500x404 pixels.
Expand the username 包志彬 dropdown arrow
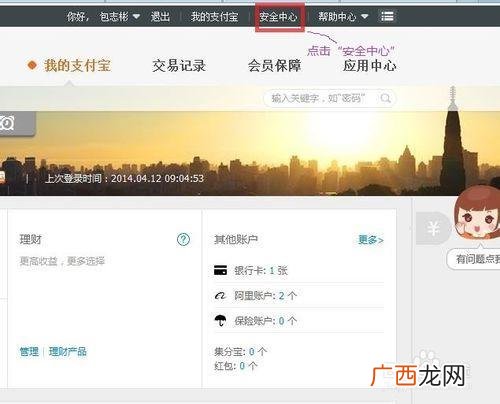point(136,16)
